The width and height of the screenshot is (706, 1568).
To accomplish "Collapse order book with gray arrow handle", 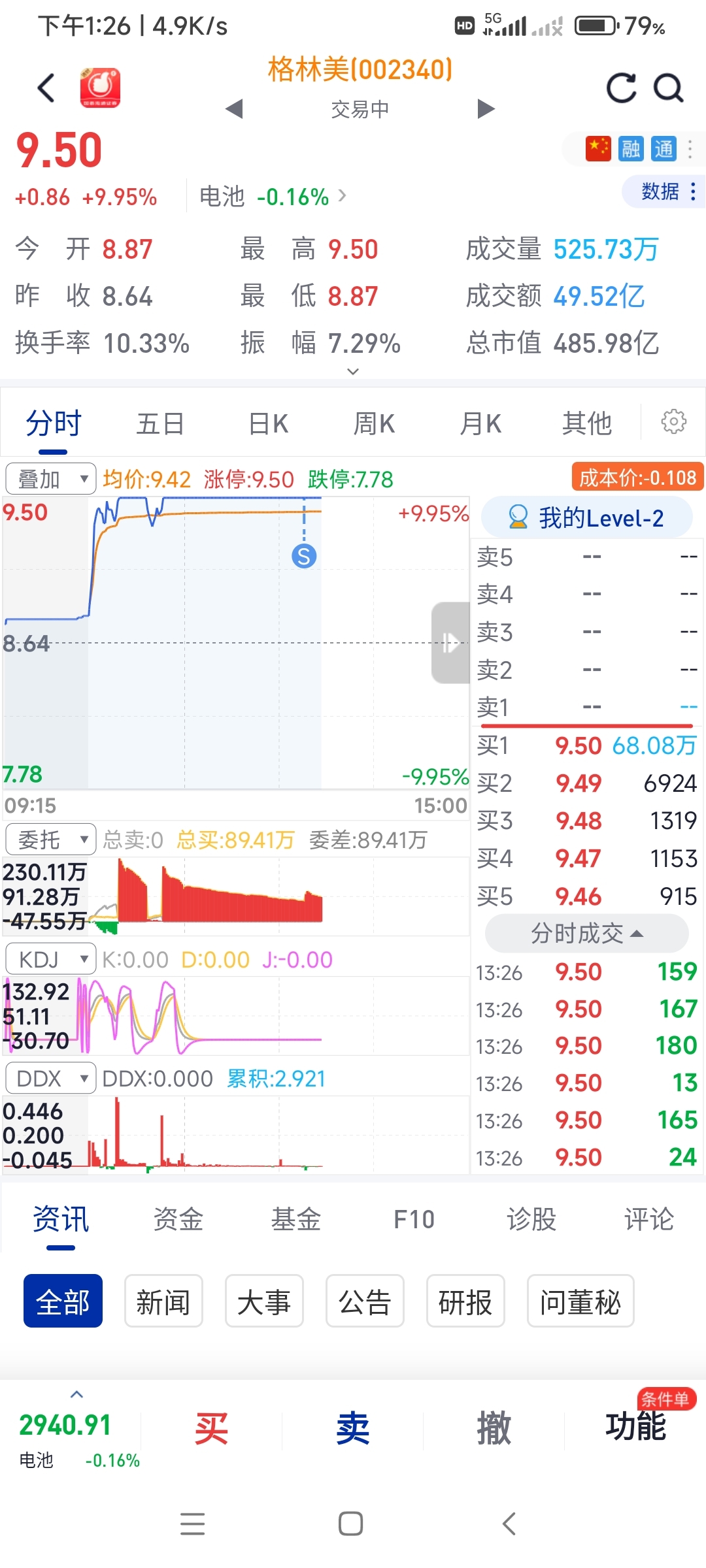I will [x=450, y=642].
